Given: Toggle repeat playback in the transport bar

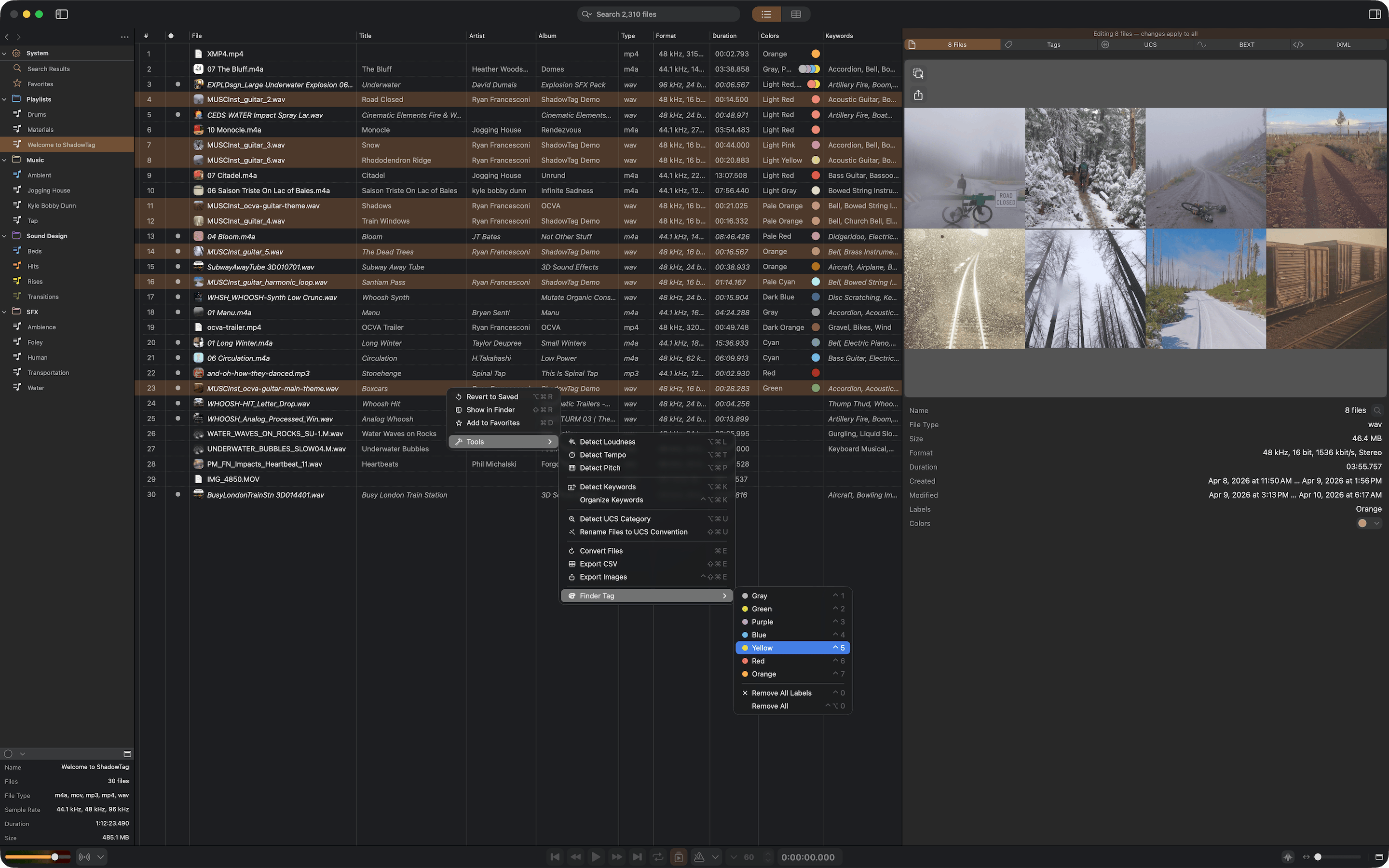Looking at the screenshot, I should (x=658, y=856).
